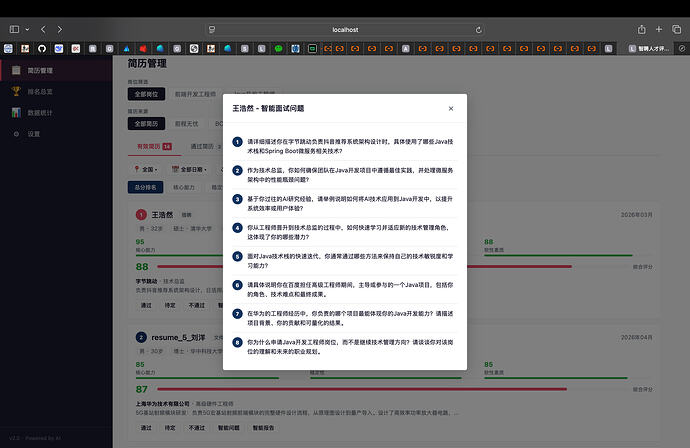Click interview question 6 about 百度 senior engineer
The width and height of the screenshot is (690, 448).
tap(345, 289)
